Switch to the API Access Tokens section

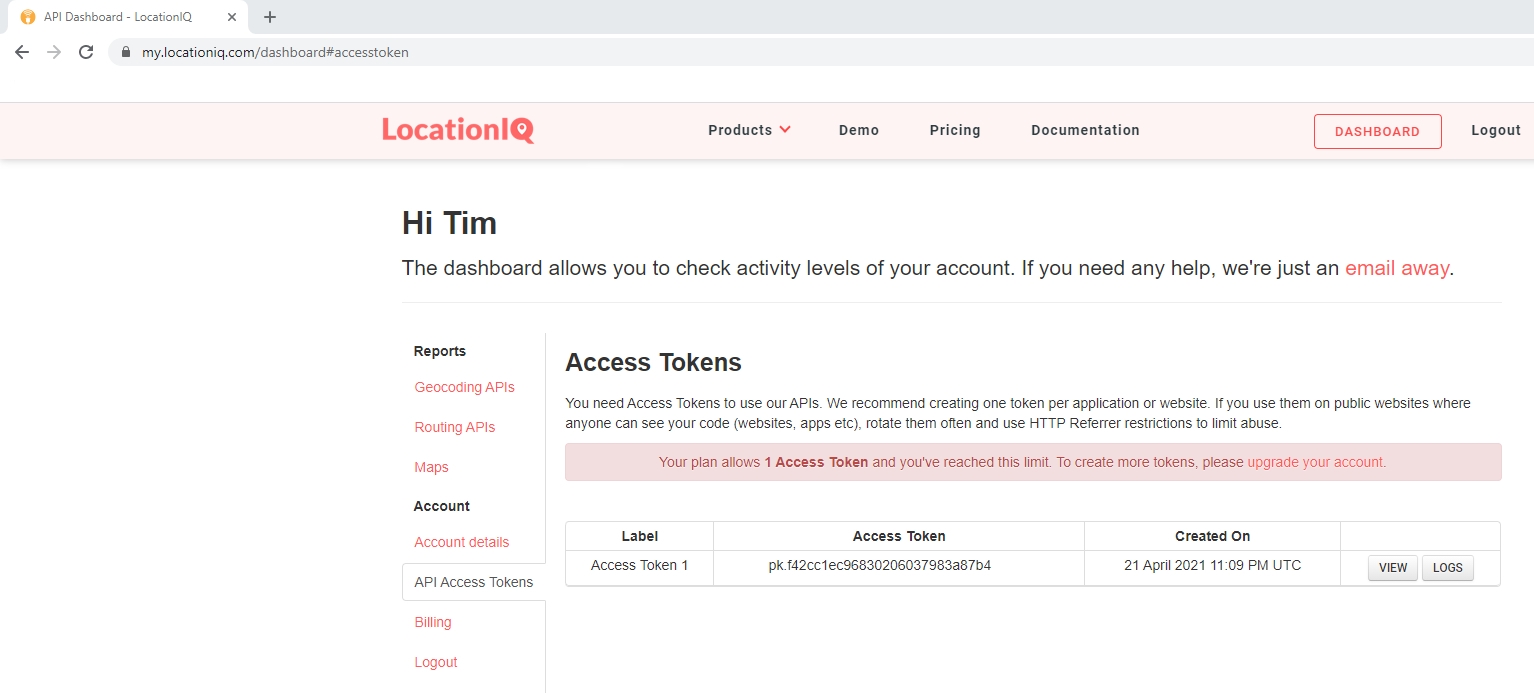tap(473, 581)
